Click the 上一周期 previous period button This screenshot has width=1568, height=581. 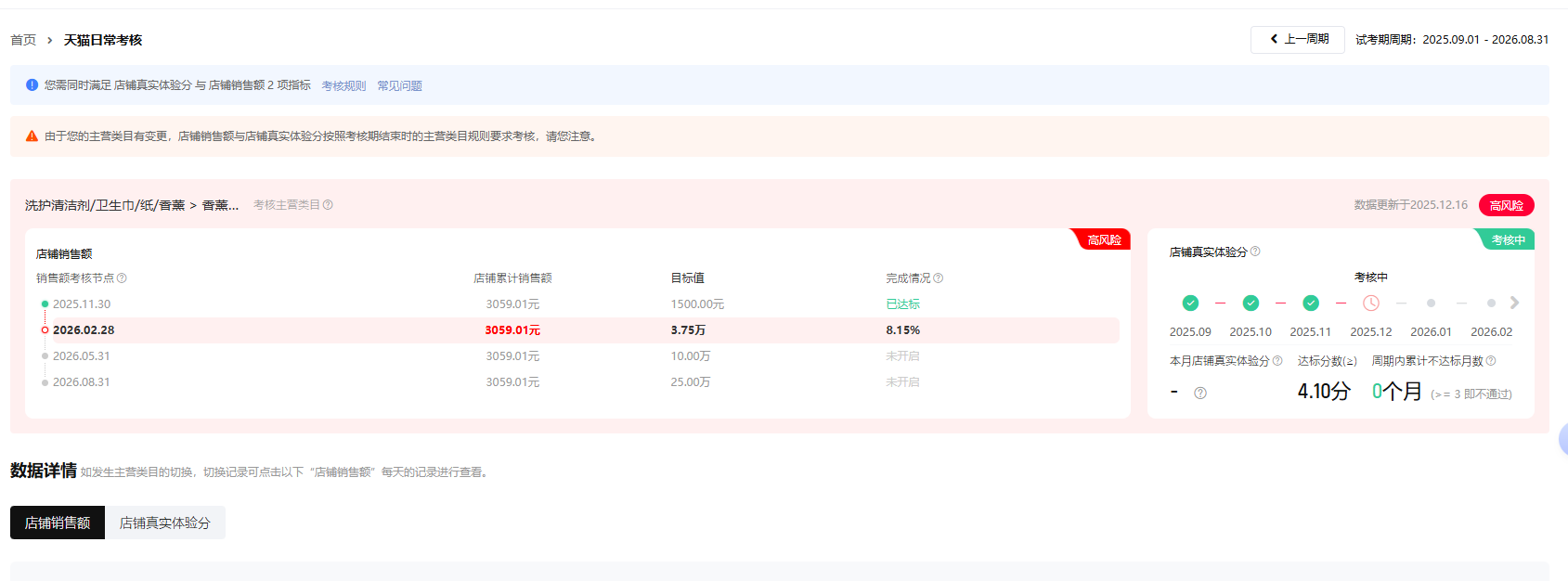(1297, 40)
